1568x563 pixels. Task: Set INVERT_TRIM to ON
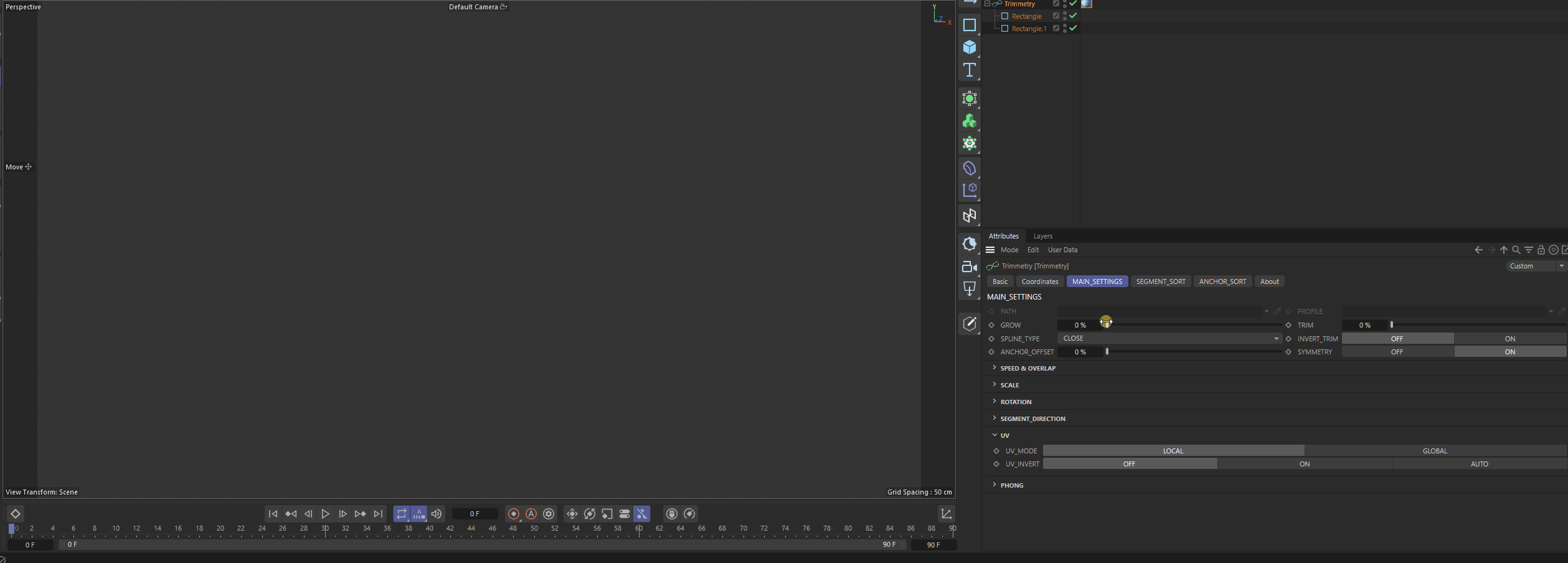pos(1510,339)
